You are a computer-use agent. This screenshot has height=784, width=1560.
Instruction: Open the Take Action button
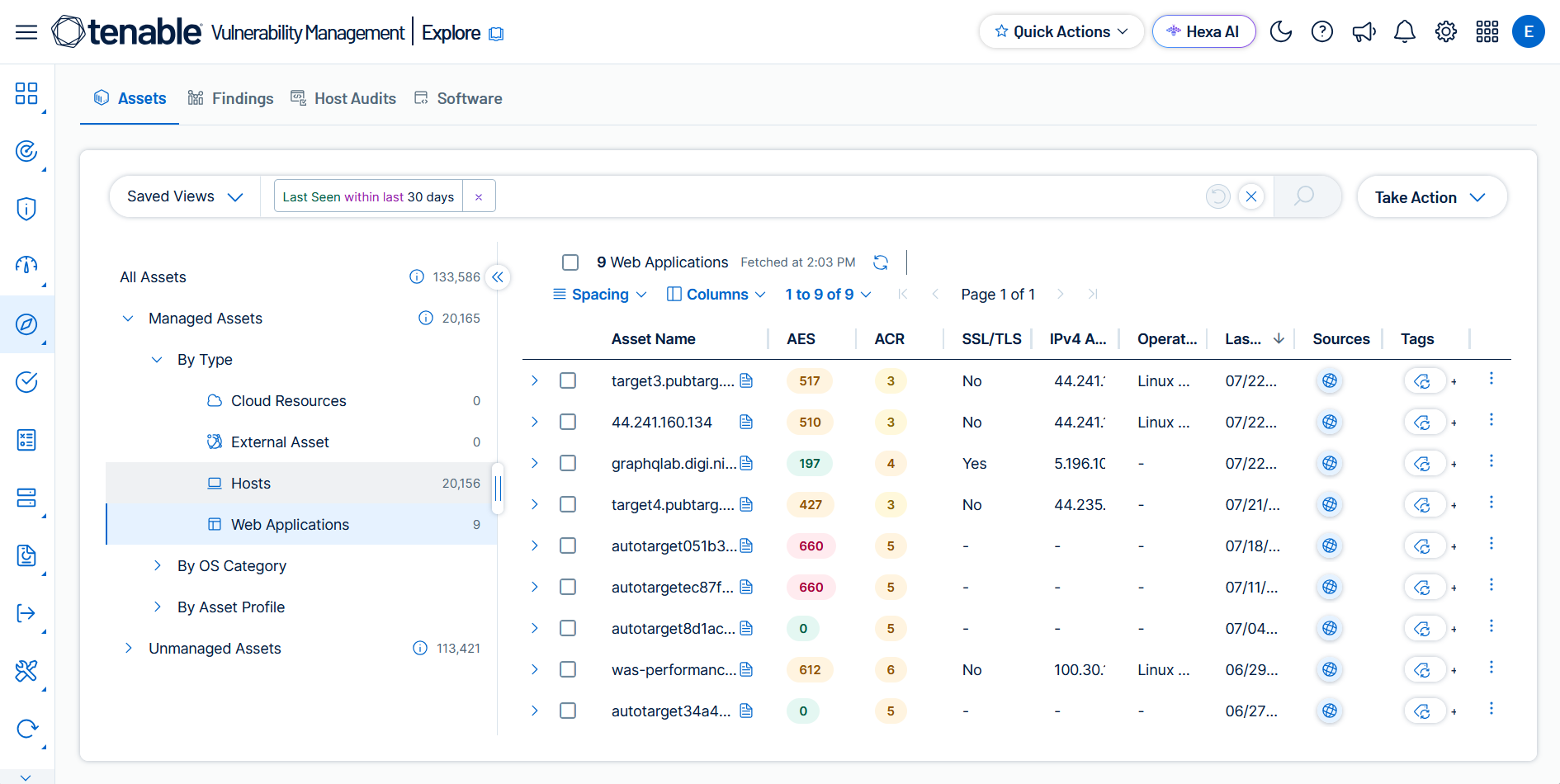tap(1431, 197)
